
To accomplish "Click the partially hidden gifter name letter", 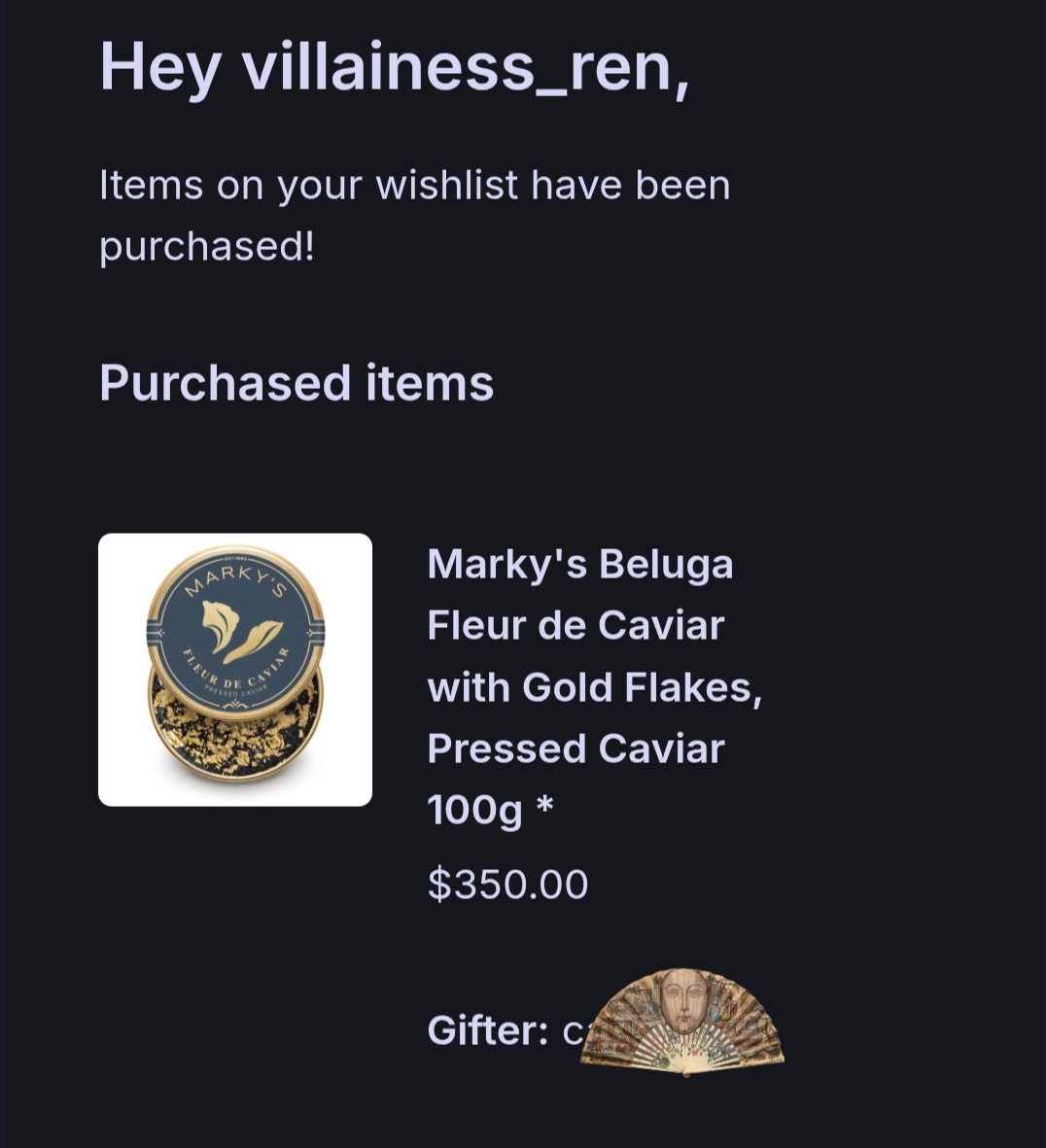I will [x=572, y=1032].
